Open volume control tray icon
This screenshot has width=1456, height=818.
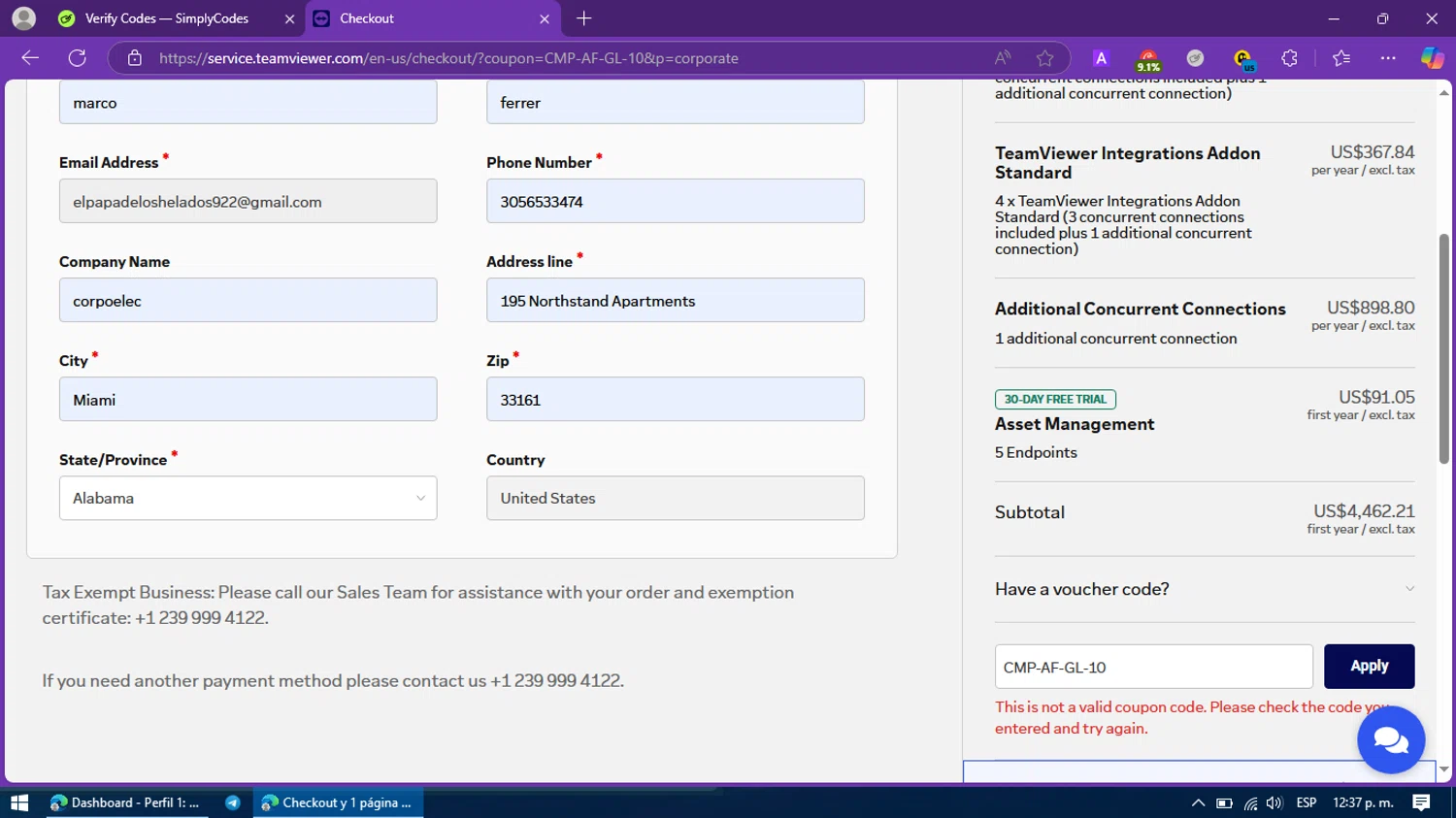(1274, 803)
